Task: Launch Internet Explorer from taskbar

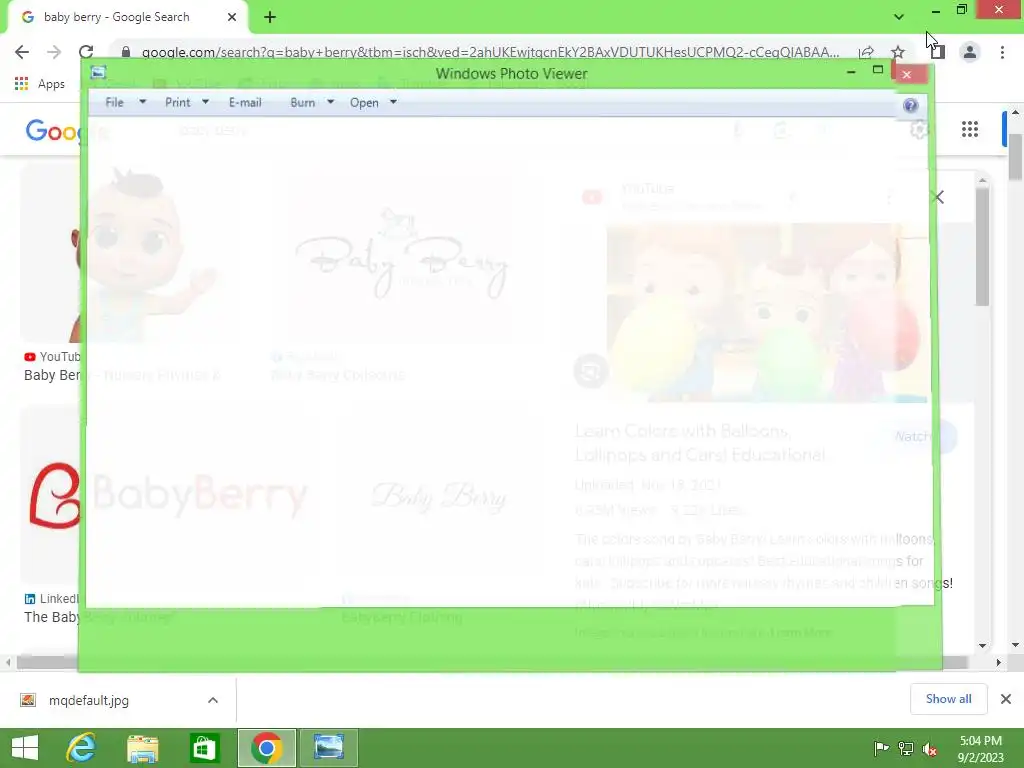Action: click(81, 748)
